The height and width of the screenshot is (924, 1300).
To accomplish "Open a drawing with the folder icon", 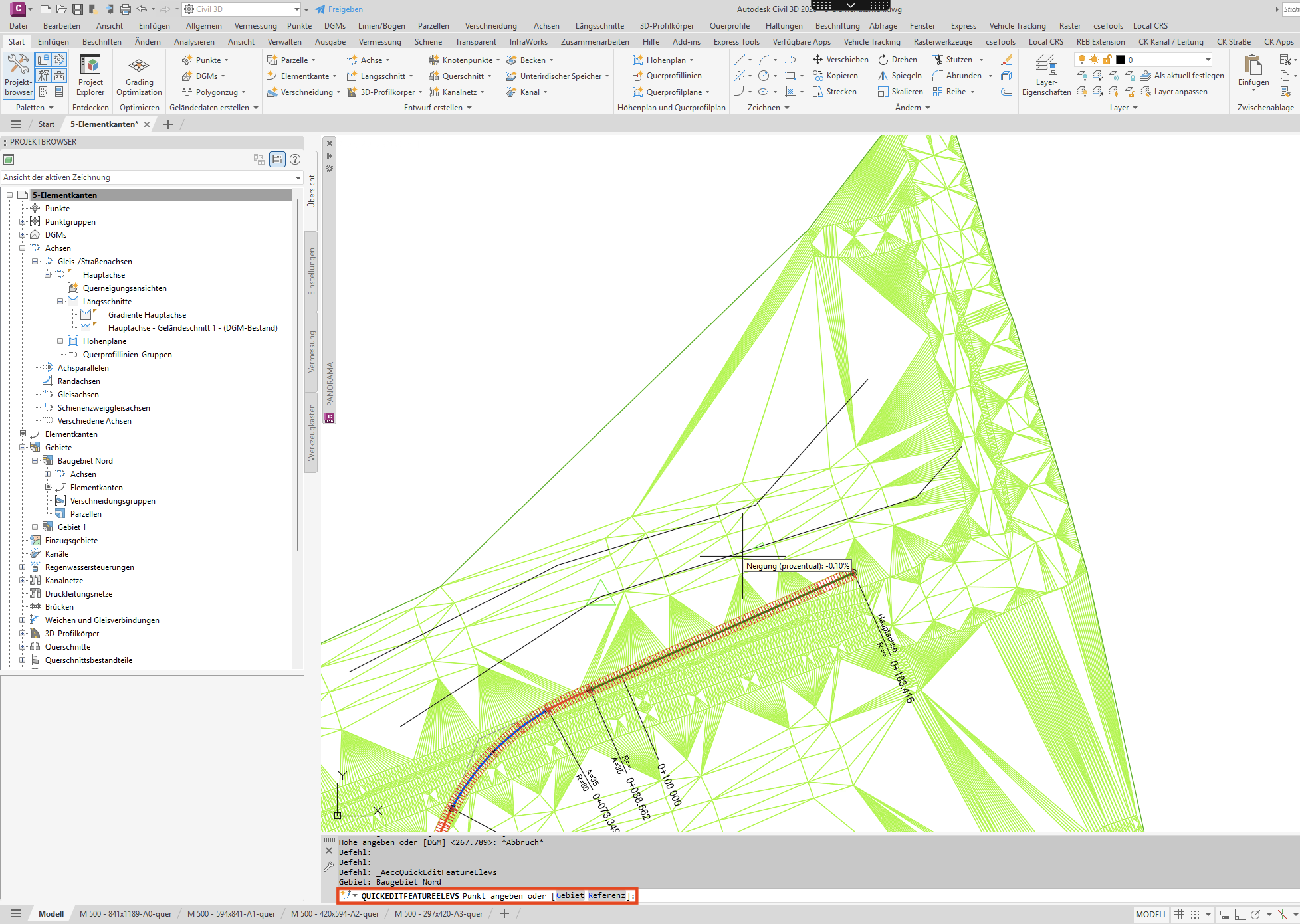I will click(62, 9).
